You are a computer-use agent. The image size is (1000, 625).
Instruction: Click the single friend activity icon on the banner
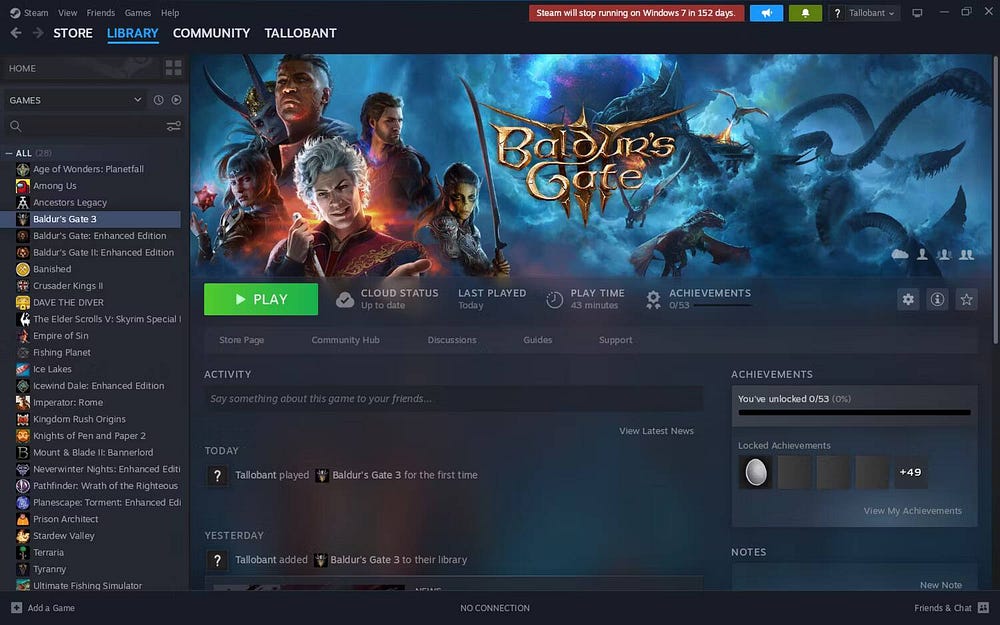pos(922,255)
